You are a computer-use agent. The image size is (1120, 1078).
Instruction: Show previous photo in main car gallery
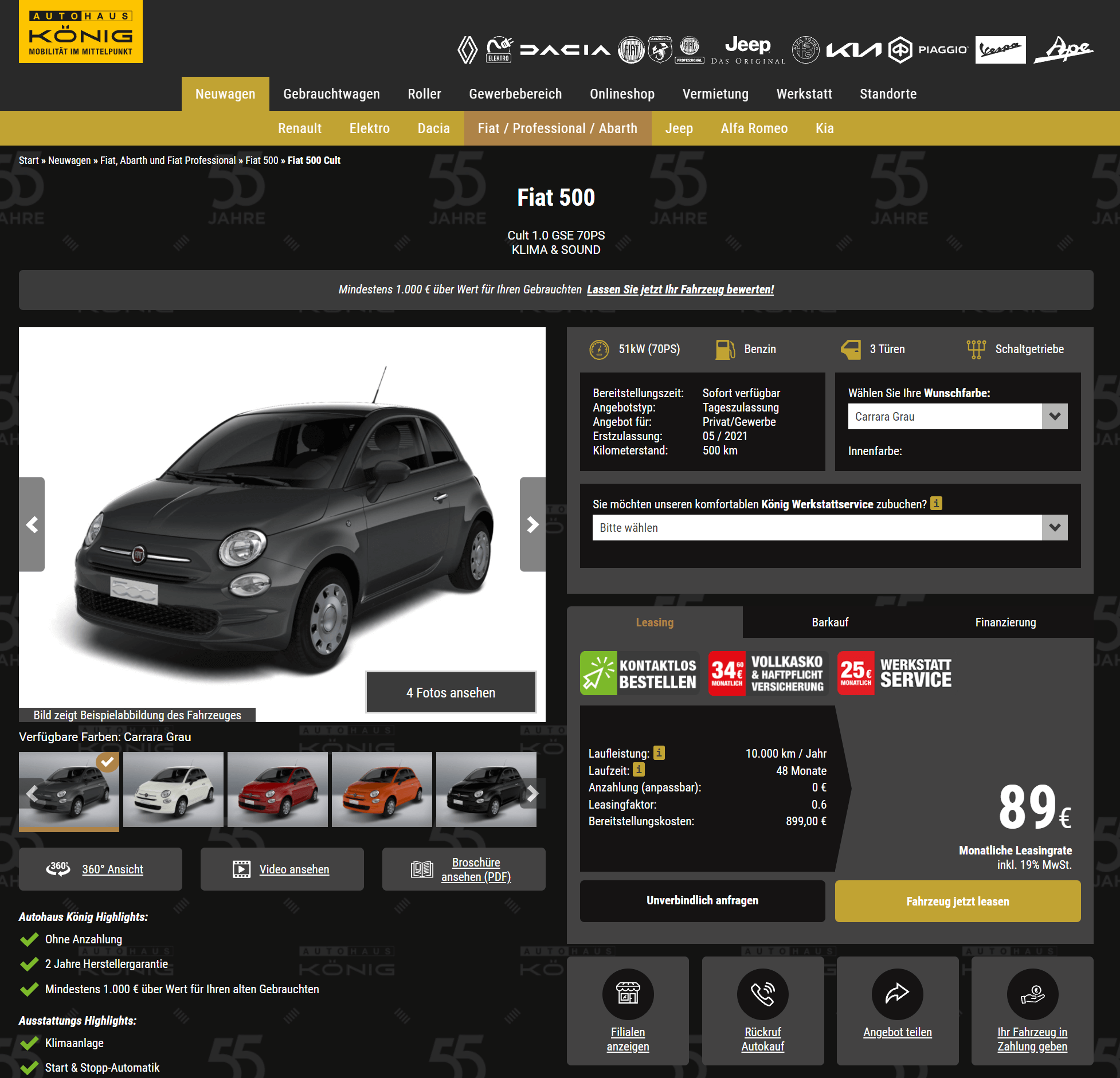tap(32, 524)
